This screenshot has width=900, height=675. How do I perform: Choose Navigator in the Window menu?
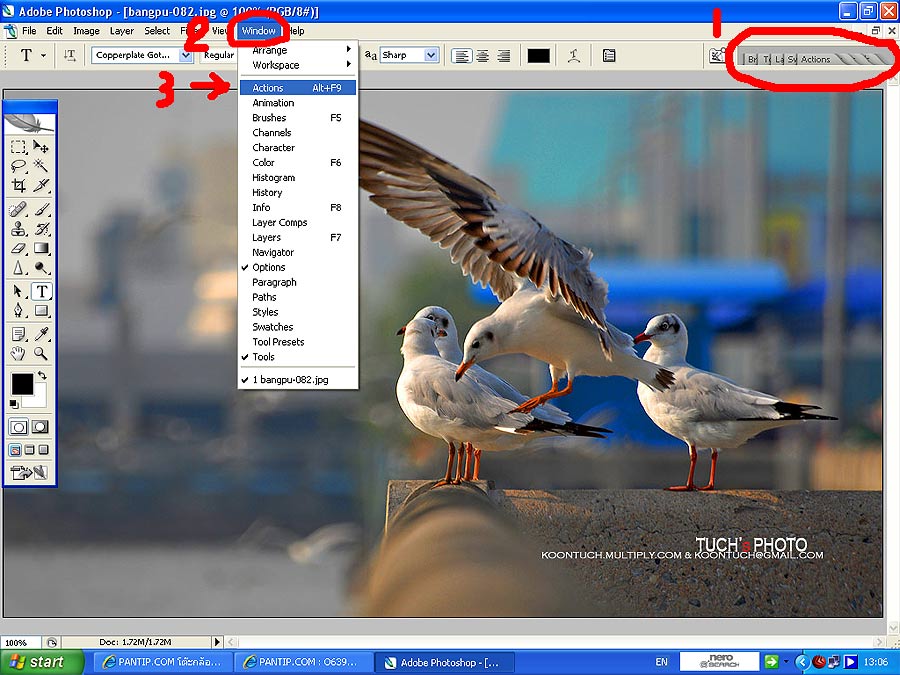[297, 253]
